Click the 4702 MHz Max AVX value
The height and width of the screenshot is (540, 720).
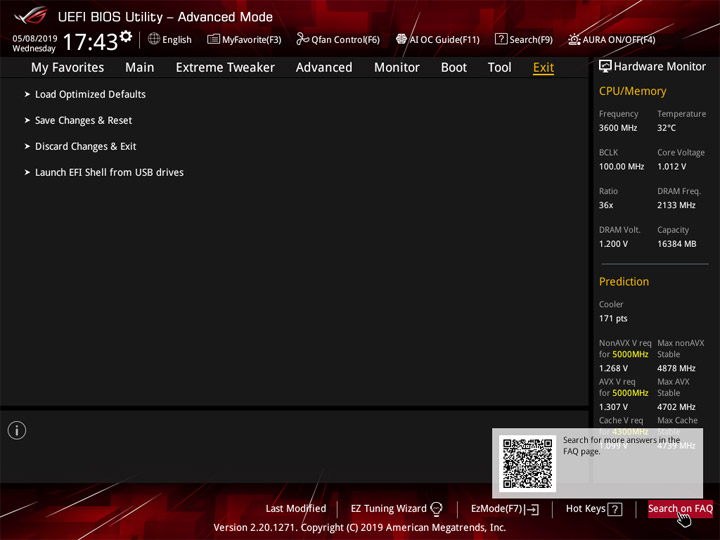pos(676,407)
